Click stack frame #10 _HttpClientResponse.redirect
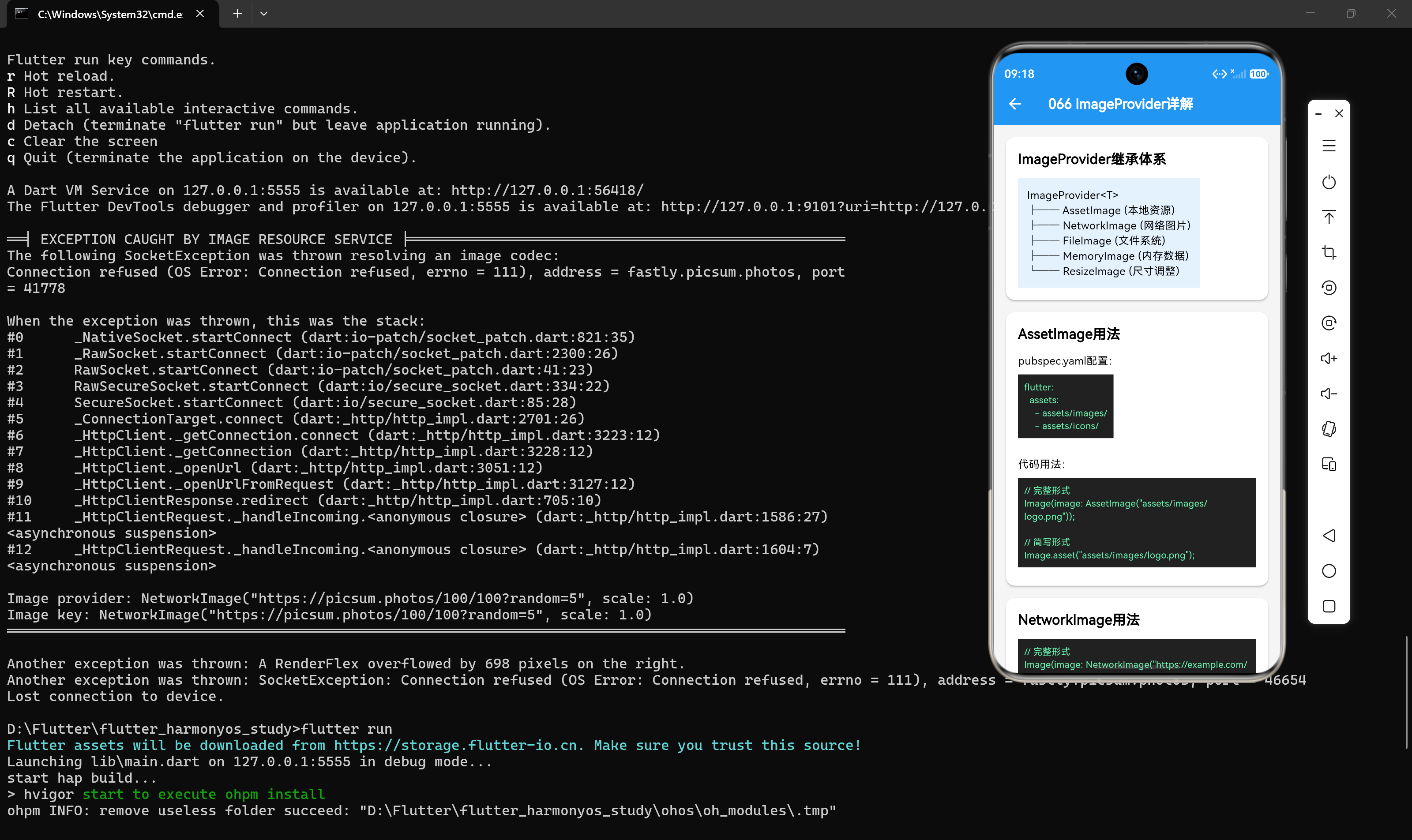Image resolution: width=1412 pixels, height=840 pixels. [x=304, y=501]
